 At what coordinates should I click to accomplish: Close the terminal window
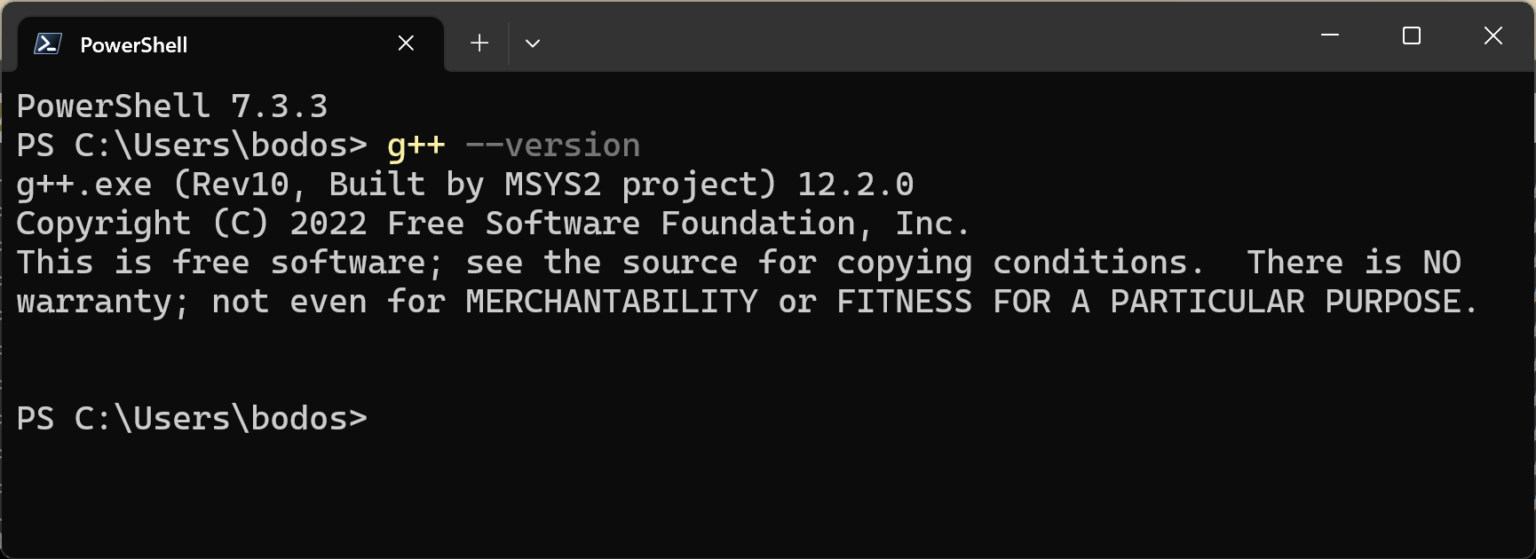coord(1492,36)
